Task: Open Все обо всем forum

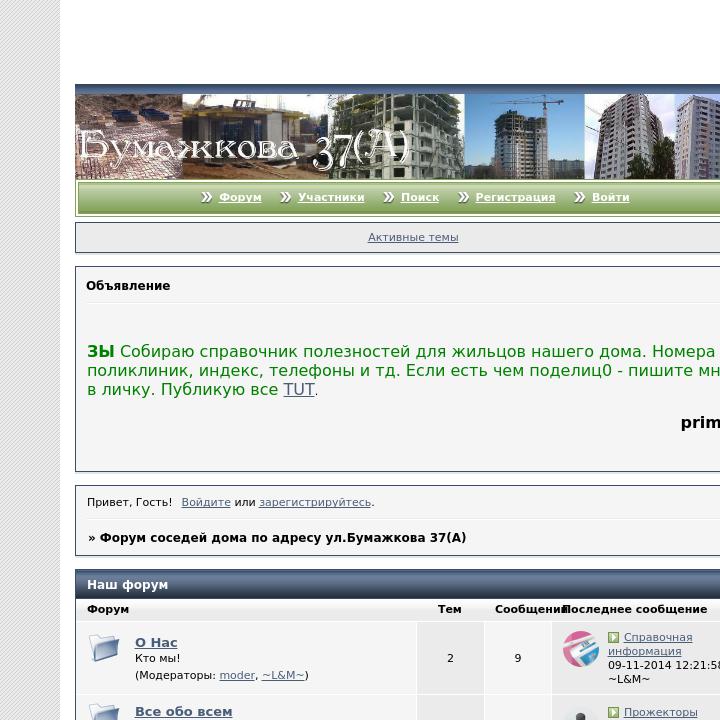Action: (x=183, y=711)
